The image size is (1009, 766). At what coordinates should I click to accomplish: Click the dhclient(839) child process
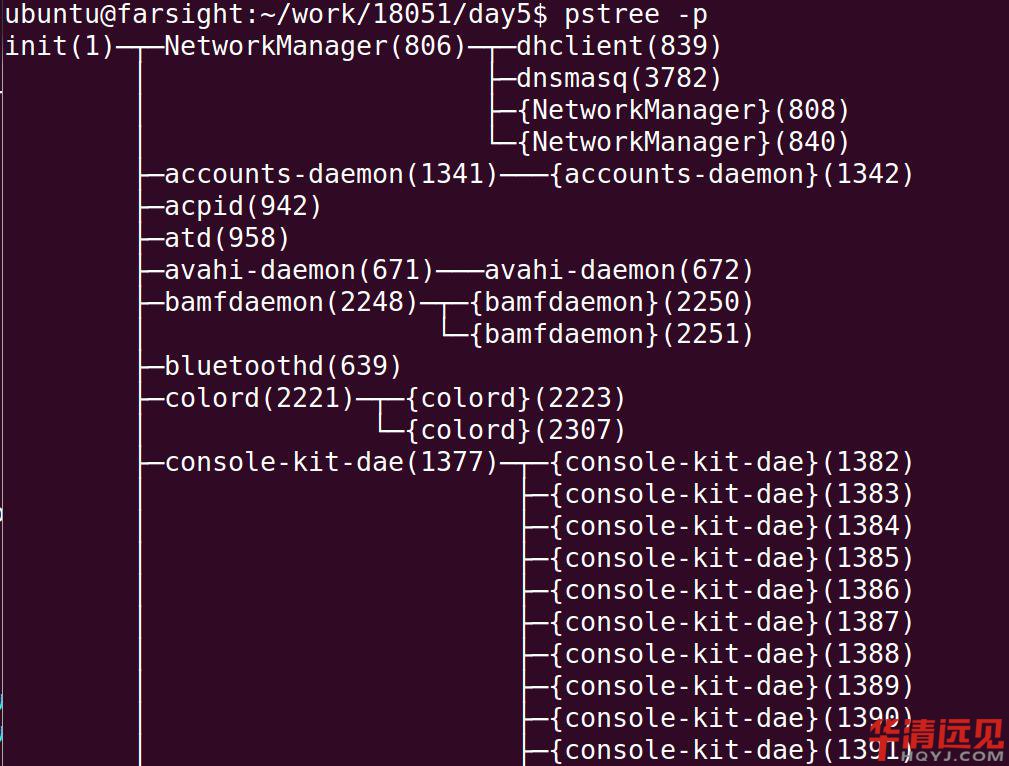619,46
